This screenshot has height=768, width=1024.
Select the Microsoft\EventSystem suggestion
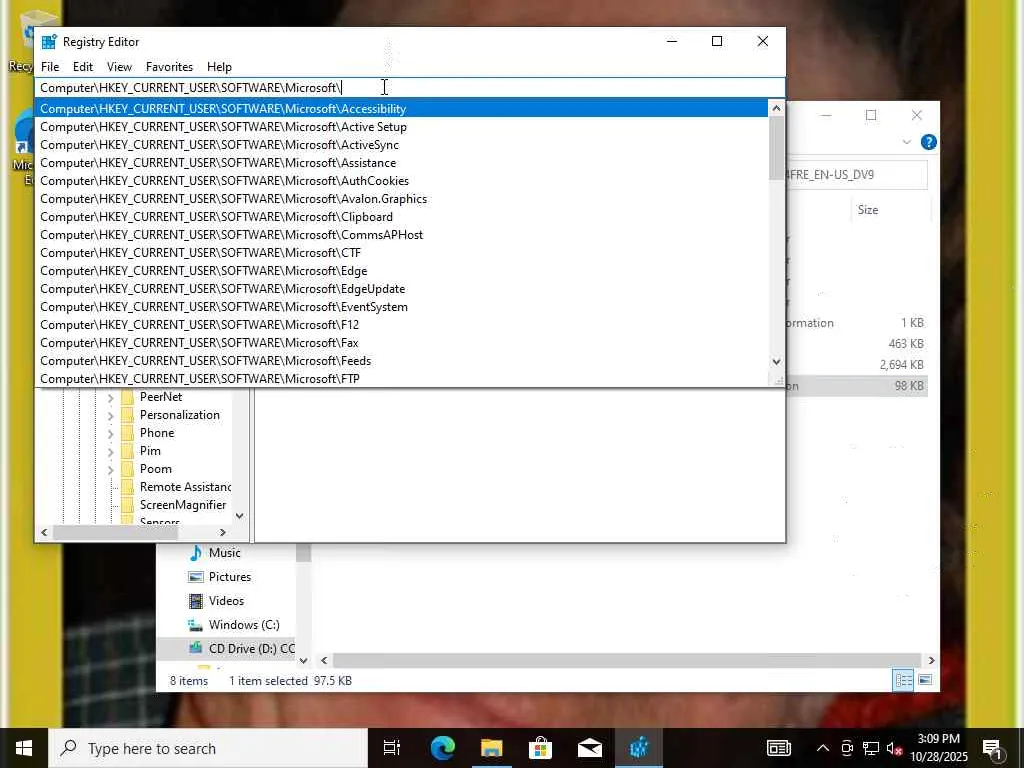click(x=402, y=307)
